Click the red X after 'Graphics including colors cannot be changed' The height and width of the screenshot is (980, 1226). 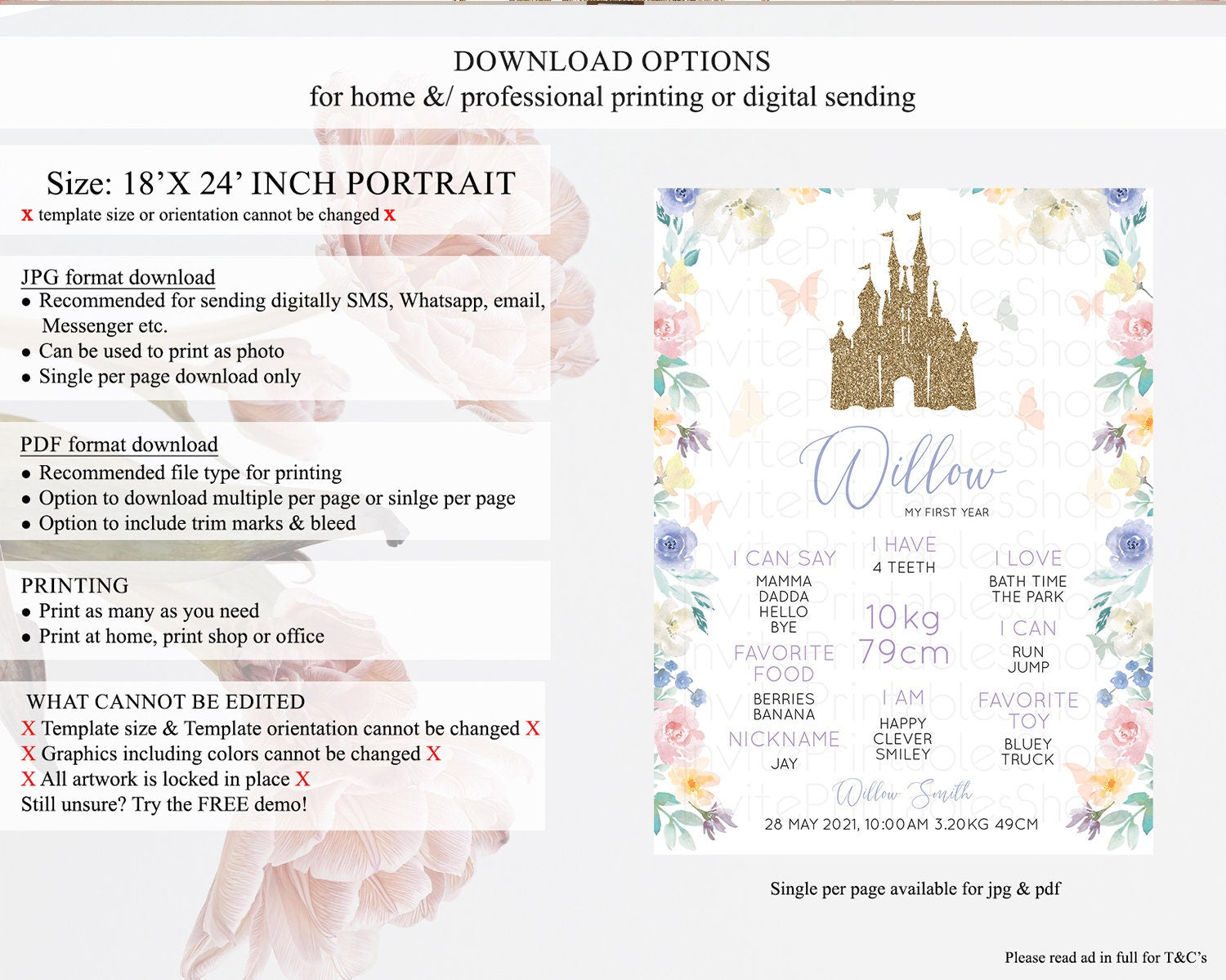[433, 754]
